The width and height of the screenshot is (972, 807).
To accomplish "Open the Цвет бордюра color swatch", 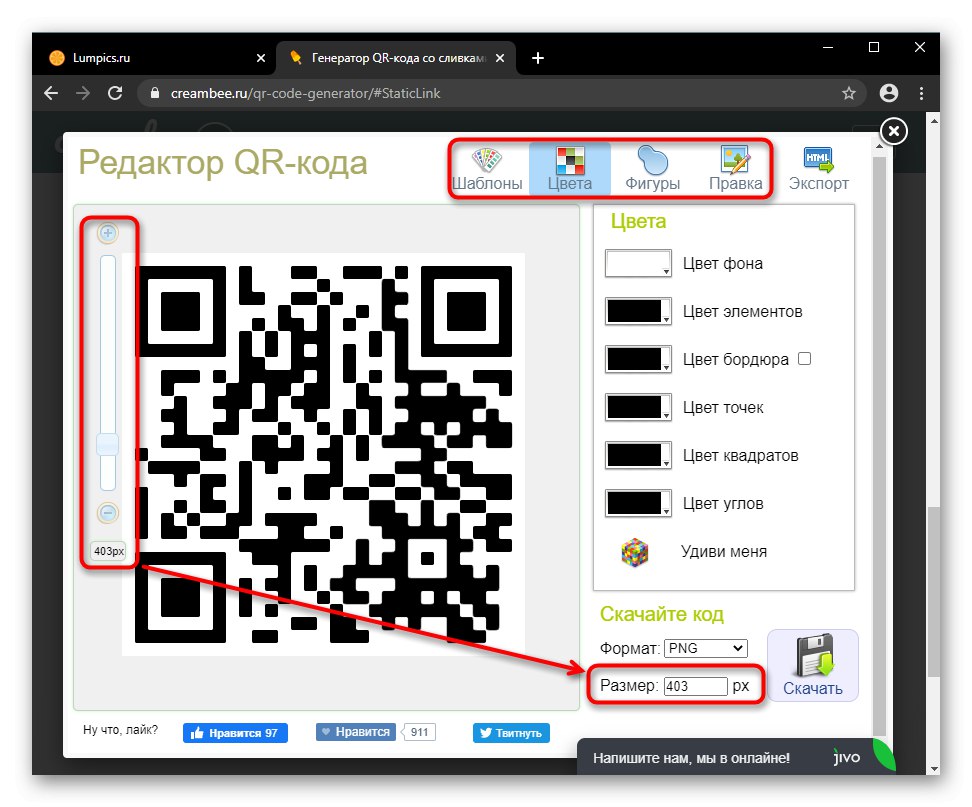I will pyautogui.click(x=638, y=359).
